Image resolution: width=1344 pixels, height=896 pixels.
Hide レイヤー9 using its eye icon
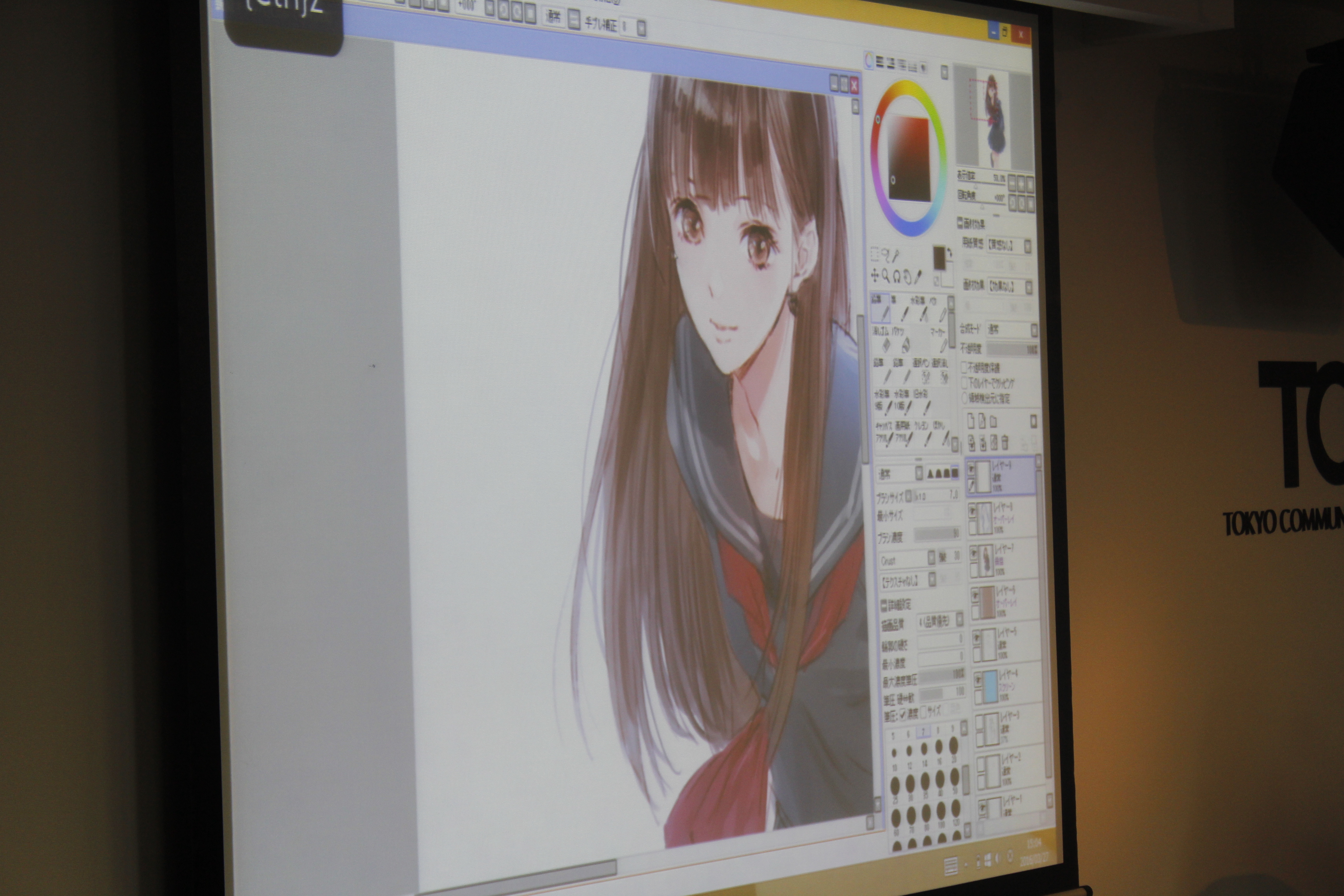click(971, 469)
